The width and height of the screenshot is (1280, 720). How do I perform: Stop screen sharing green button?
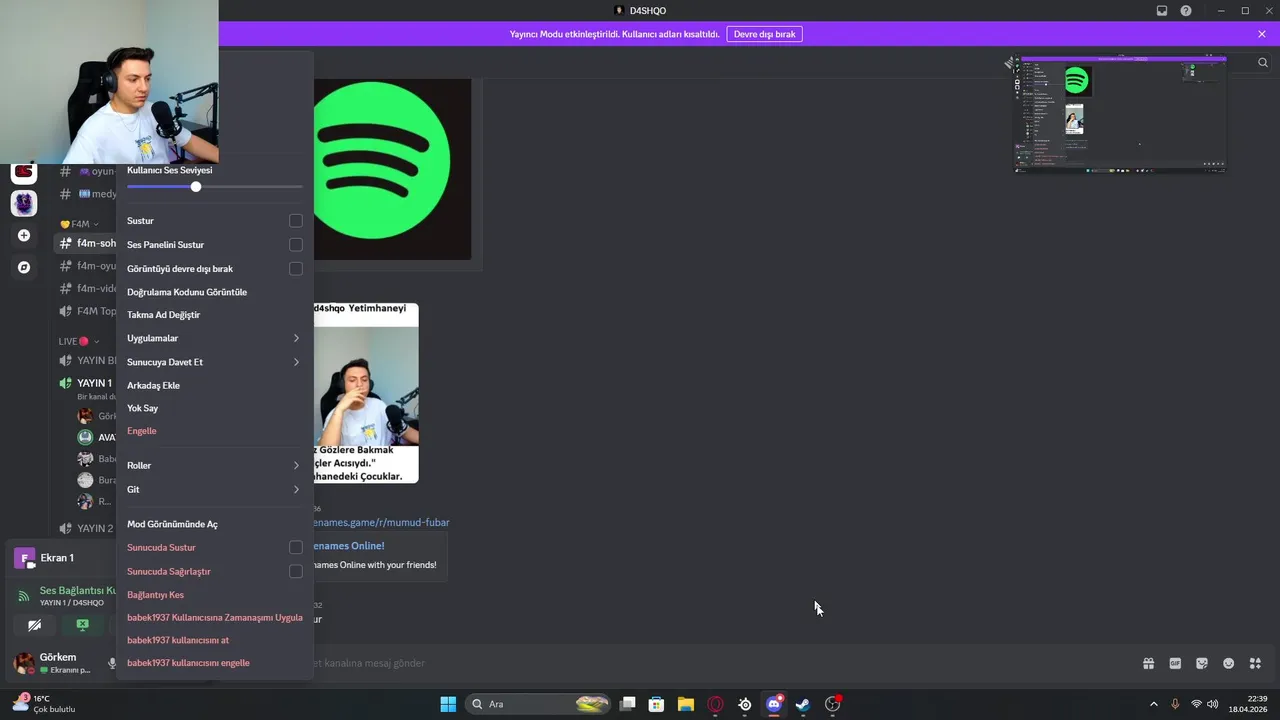[82, 625]
